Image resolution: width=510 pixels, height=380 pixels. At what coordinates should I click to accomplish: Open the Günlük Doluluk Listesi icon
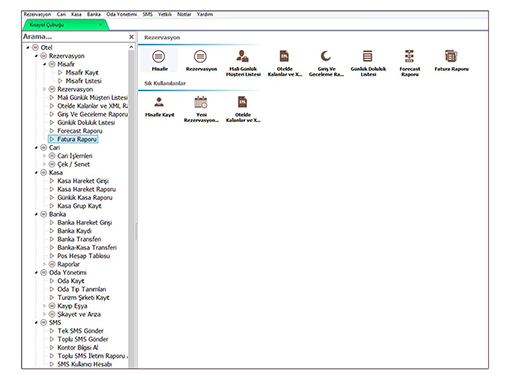click(x=368, y=56)
